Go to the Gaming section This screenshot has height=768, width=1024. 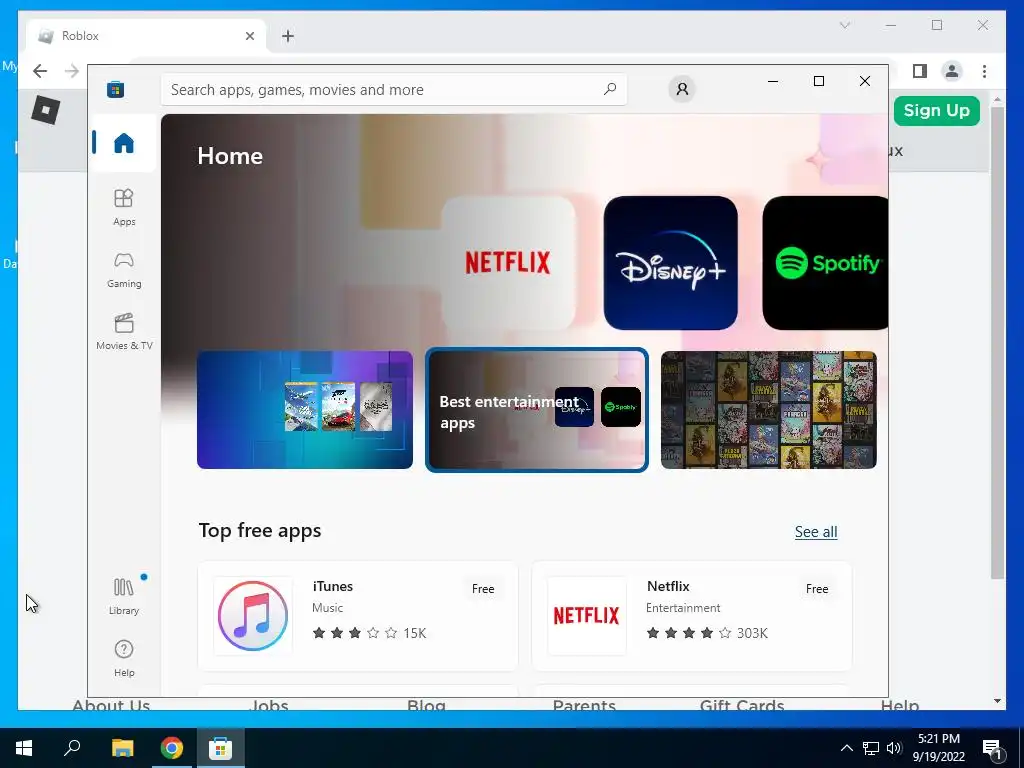pos(123,270)
